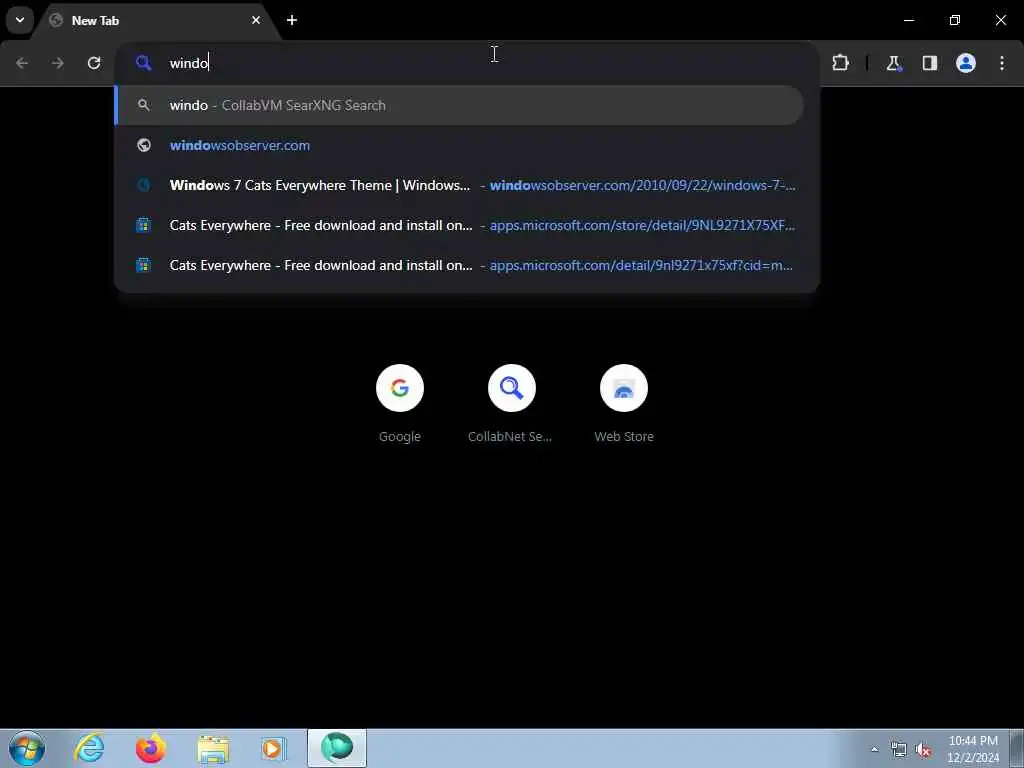Image resolution: width=1024 pixels, height=768 pixels.
Task: Open the Windows Start orb
Action: (27, 748)
